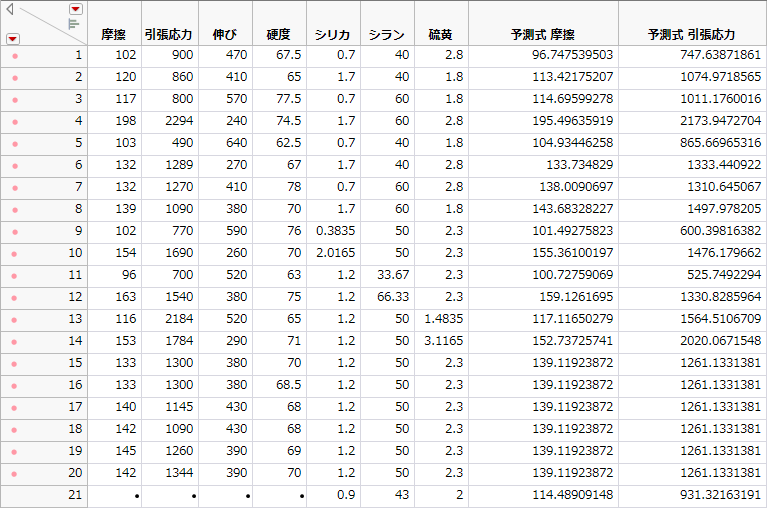The height and width of the screenshot is (508, 767).
Task: Select row number 5
Action: coord(78,143)
